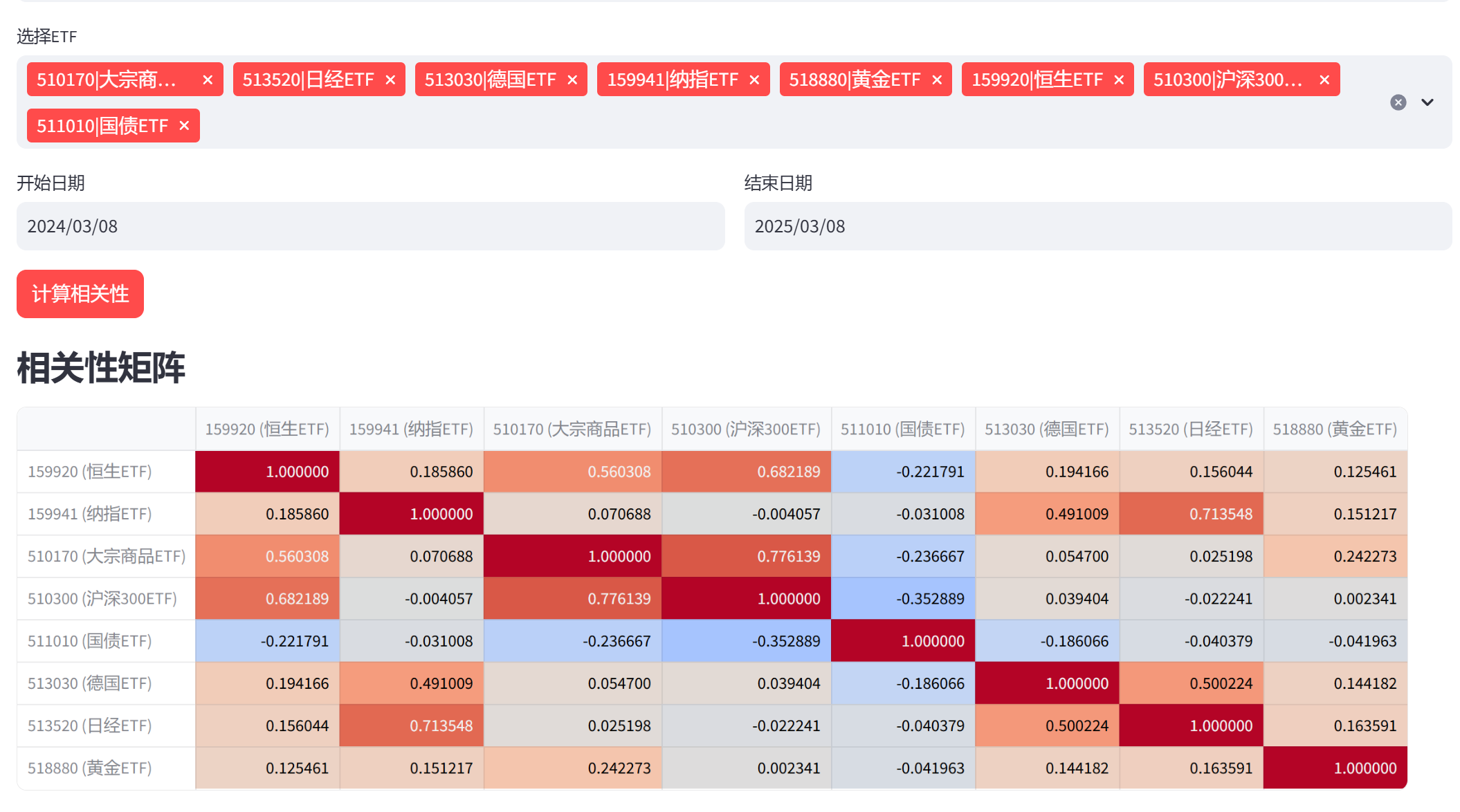Remove the 159941 纳指ETF tag

tap(754, 80)
